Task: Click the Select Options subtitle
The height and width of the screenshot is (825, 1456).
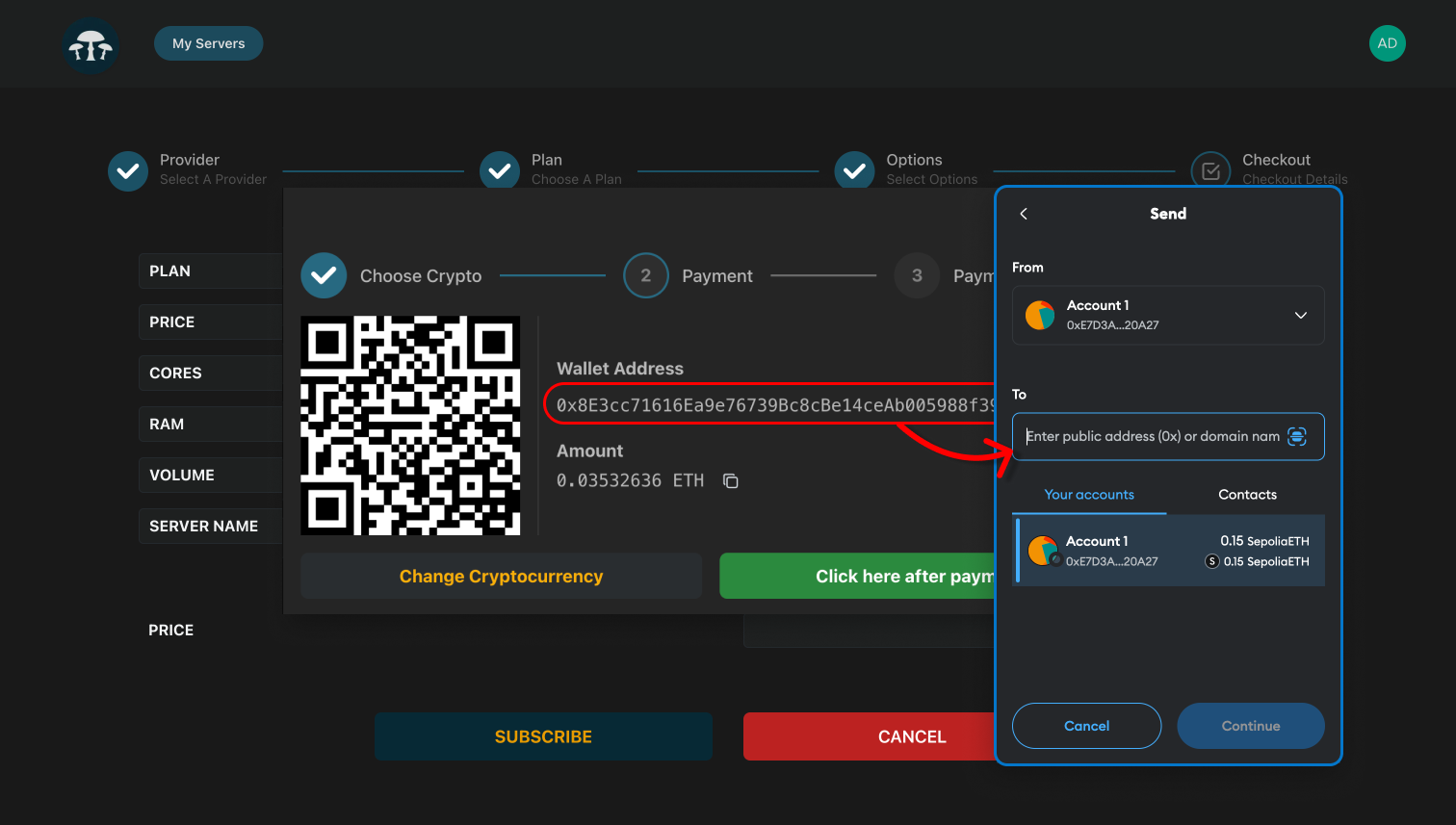Action: [932, 180]
